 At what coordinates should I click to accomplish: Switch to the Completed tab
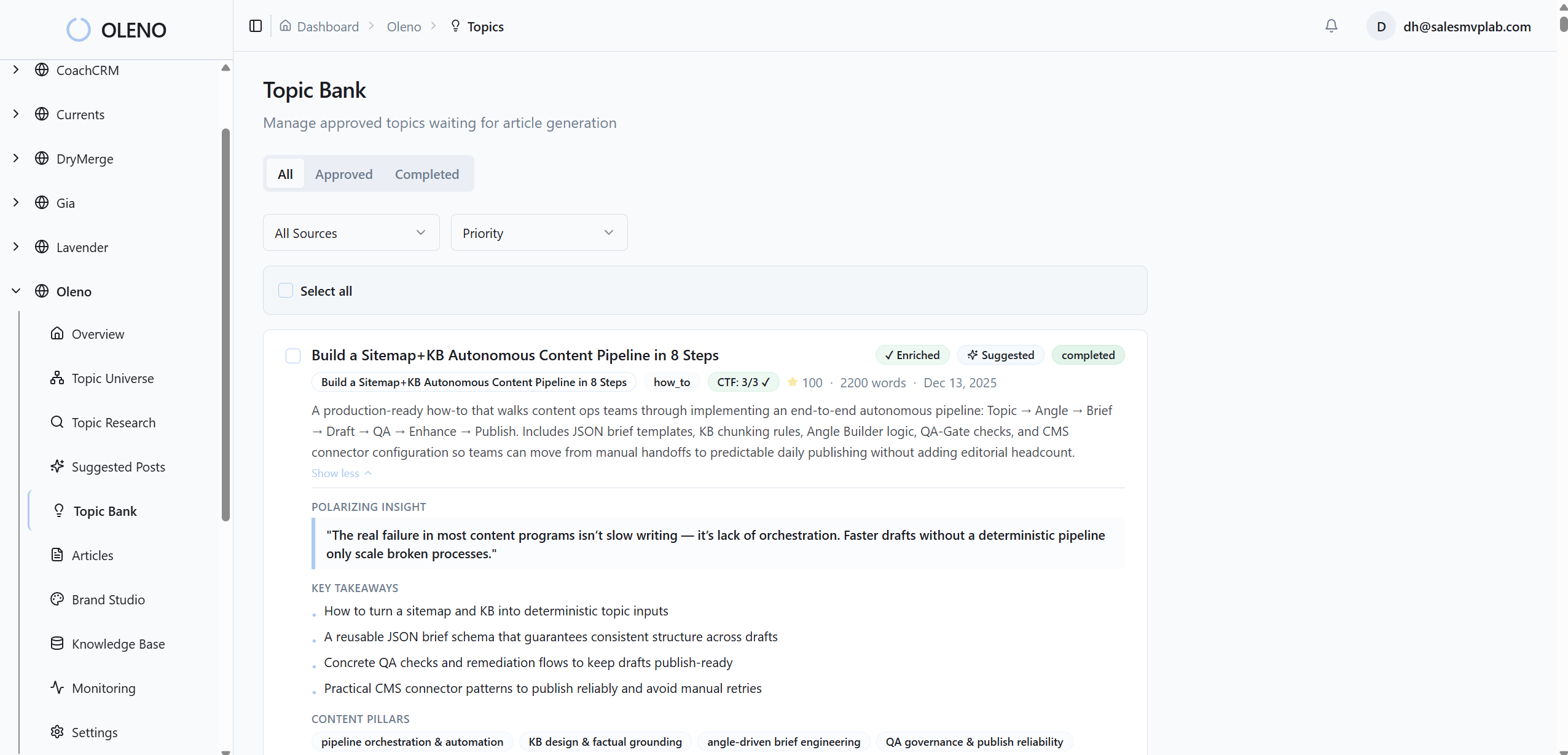click(x=427, y=174)
